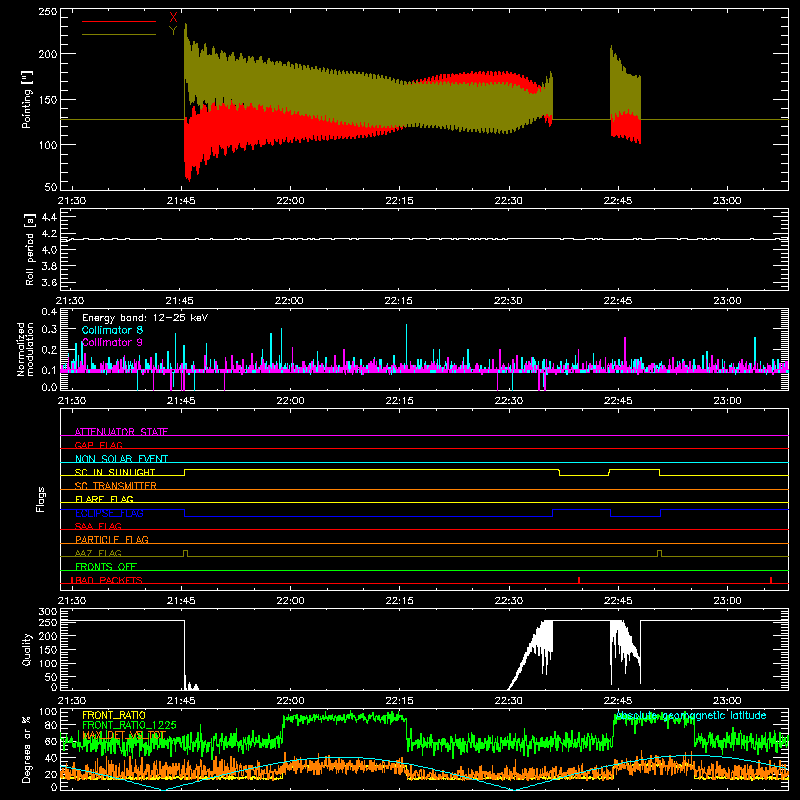Click the olive flag pulse near 22:50
800x800 pixels.
(660, 553)
